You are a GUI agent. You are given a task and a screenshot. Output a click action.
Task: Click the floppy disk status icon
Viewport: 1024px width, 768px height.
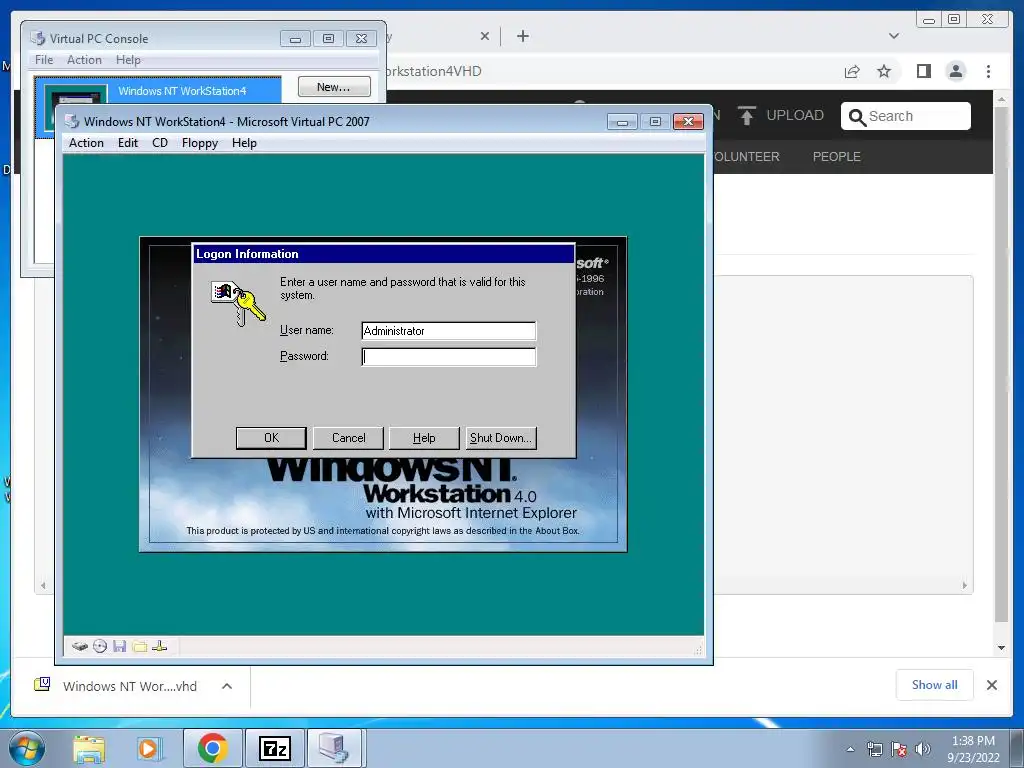[120, 646]
